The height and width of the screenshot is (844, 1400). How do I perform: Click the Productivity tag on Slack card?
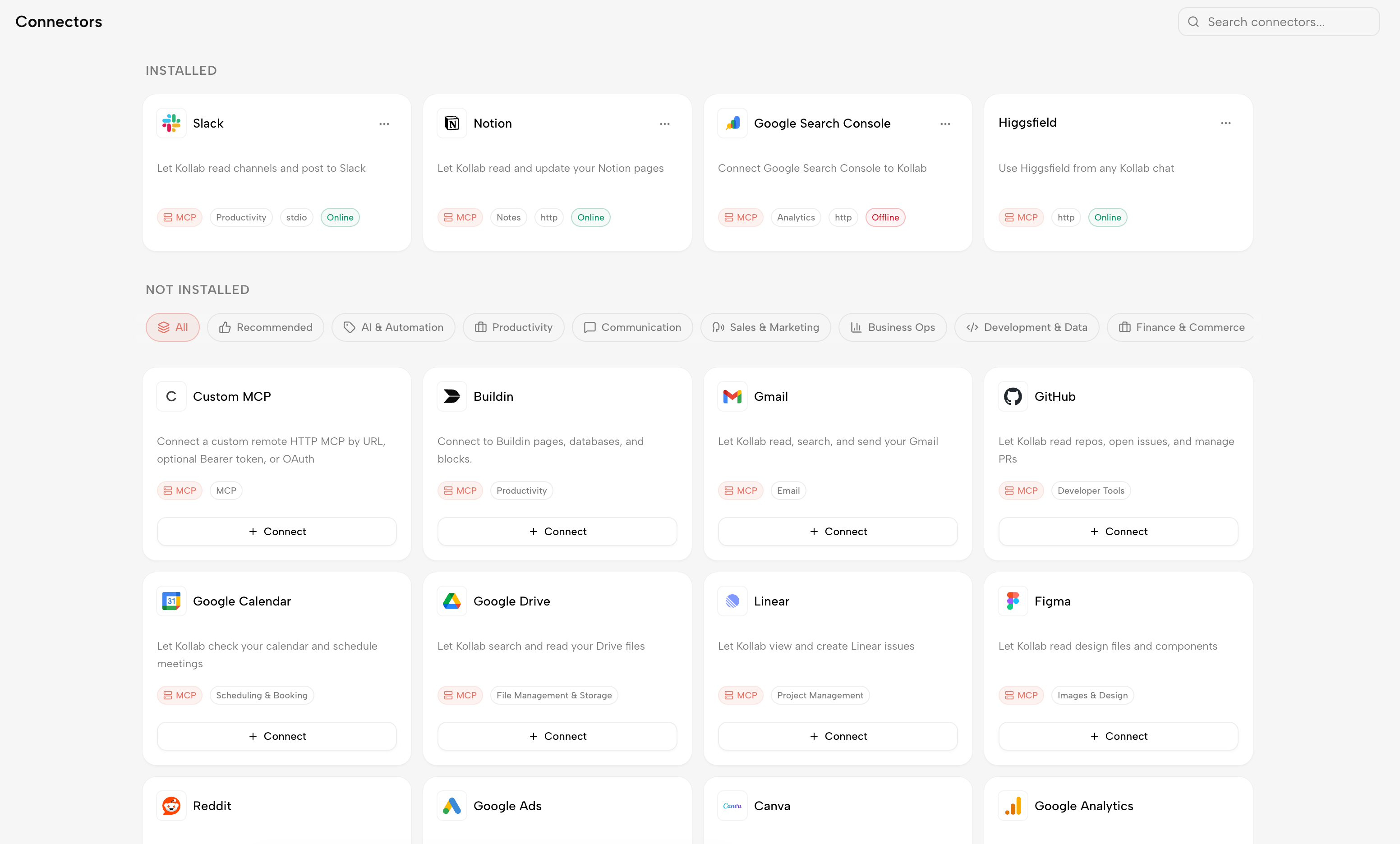241,217
